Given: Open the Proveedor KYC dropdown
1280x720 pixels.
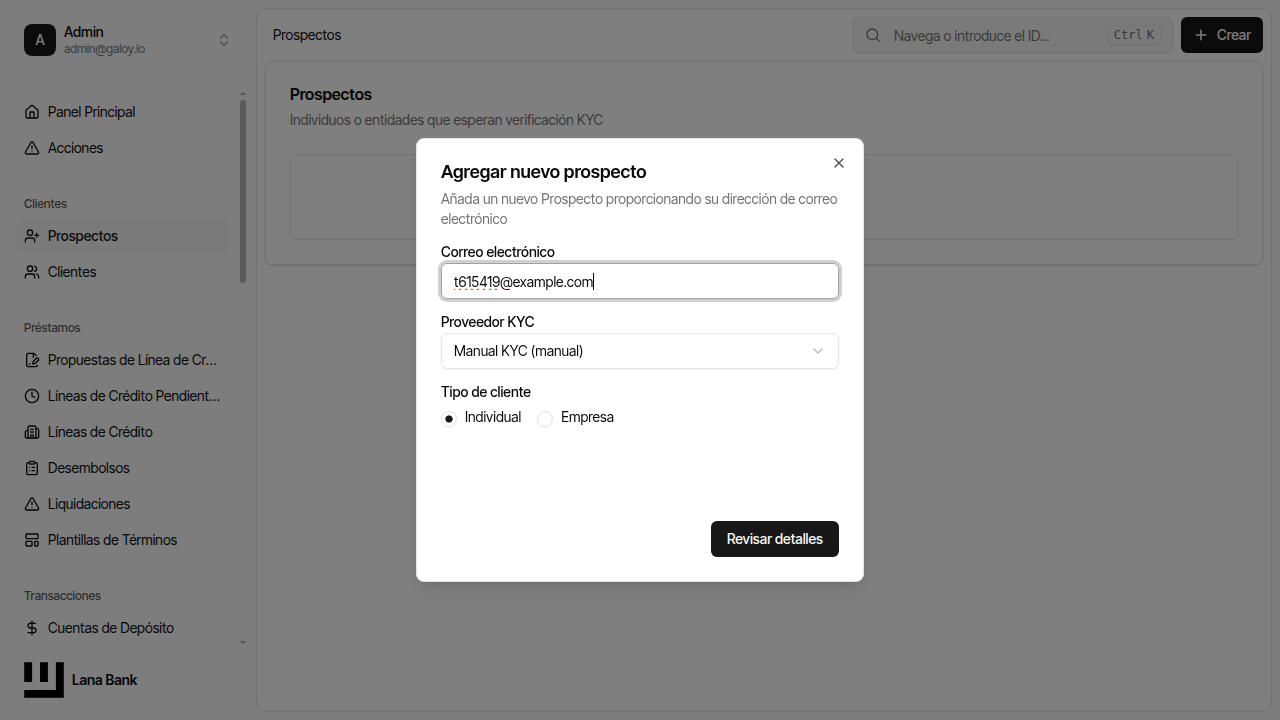Looking at the screenshot, I should (640, 351).
